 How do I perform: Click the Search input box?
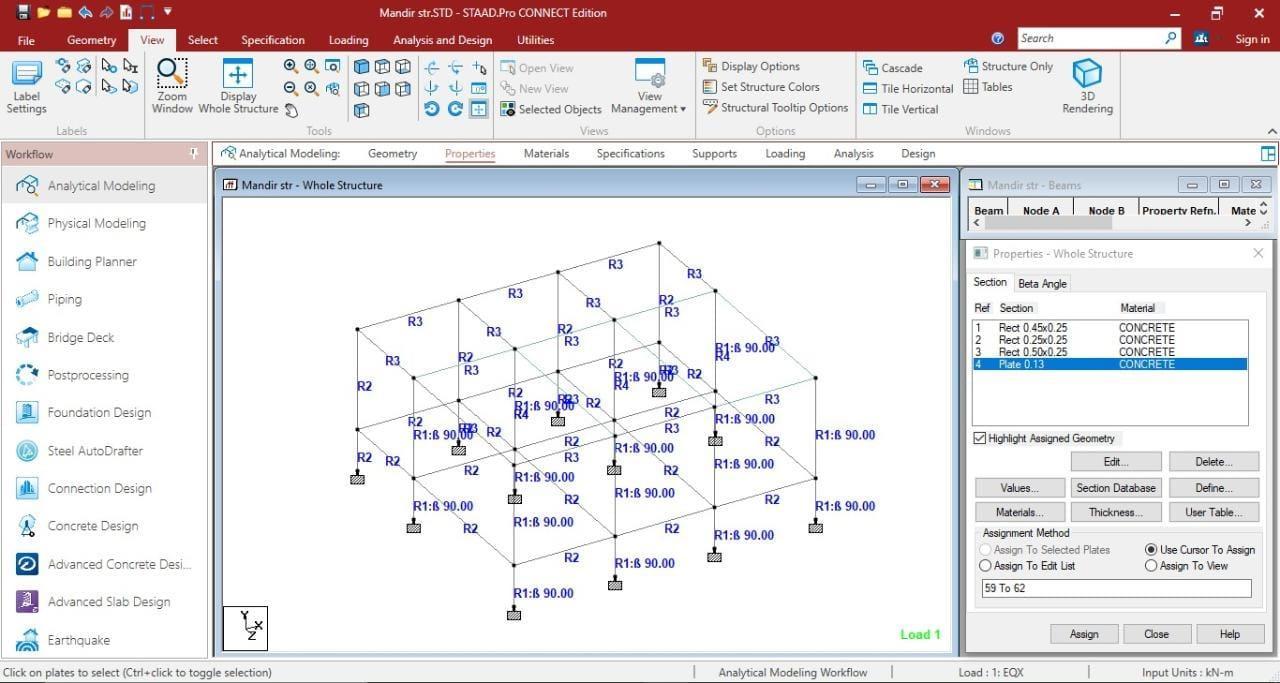coord(1089,38)
